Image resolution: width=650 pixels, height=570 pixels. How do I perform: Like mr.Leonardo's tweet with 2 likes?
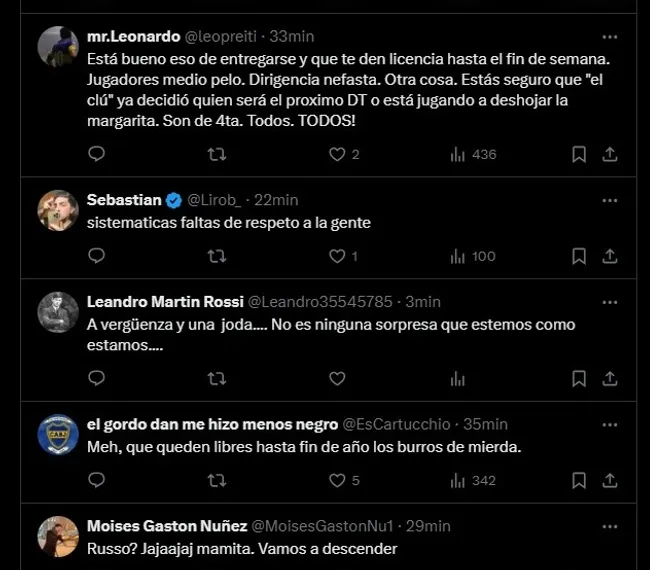337,154
